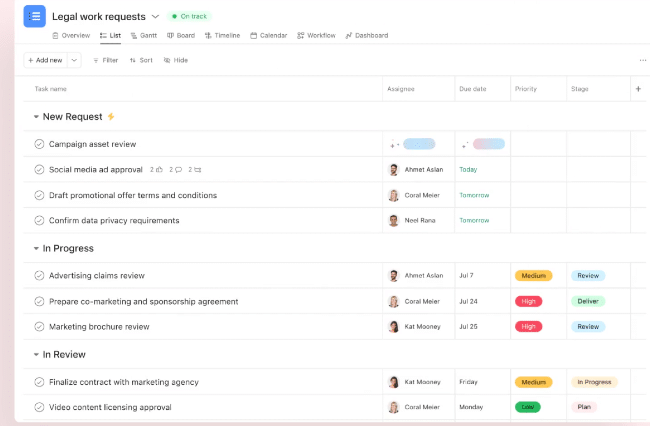Screen dimensions: 650x433
Task: Switch to the Board tab
Action: [180, 35]
